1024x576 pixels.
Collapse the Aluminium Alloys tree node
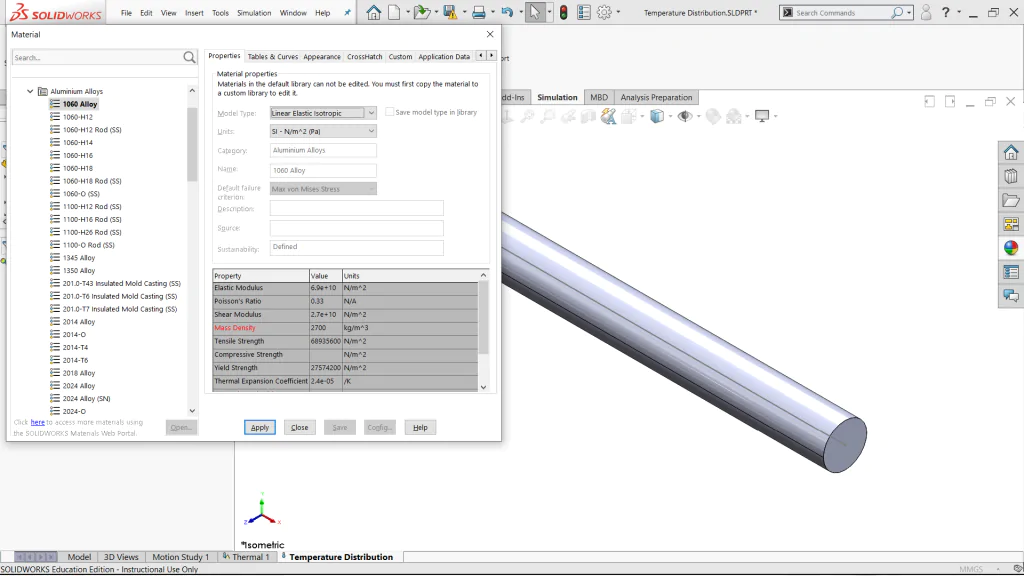coord(30,91)
